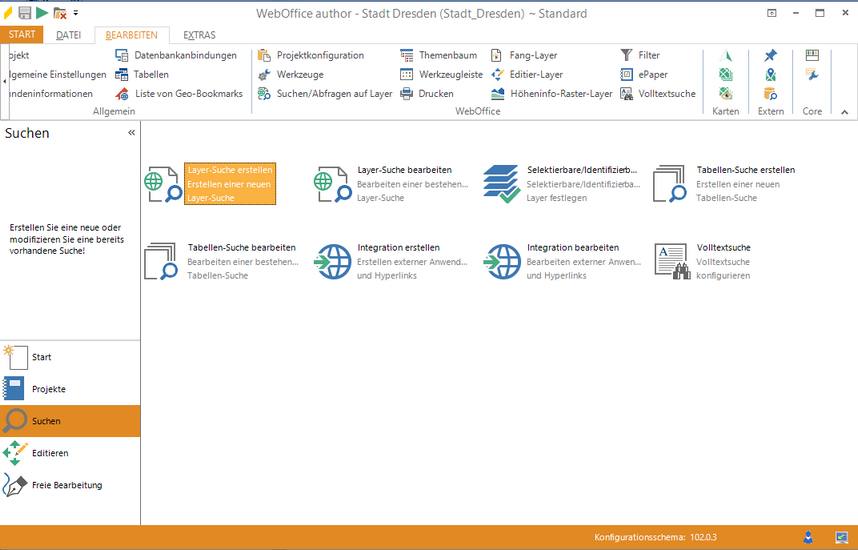Viewport: 858px width, 550px height.
Task: Click the save icon in quick access toolbar
Action: [x=25, y=13]
